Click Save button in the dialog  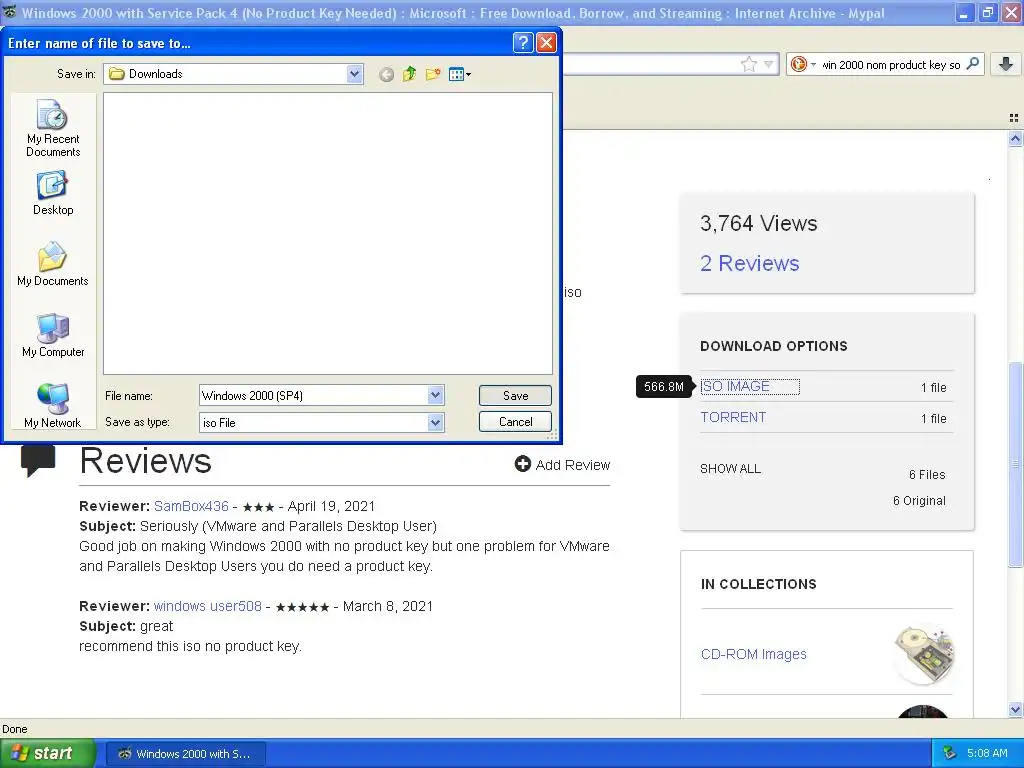515,395
